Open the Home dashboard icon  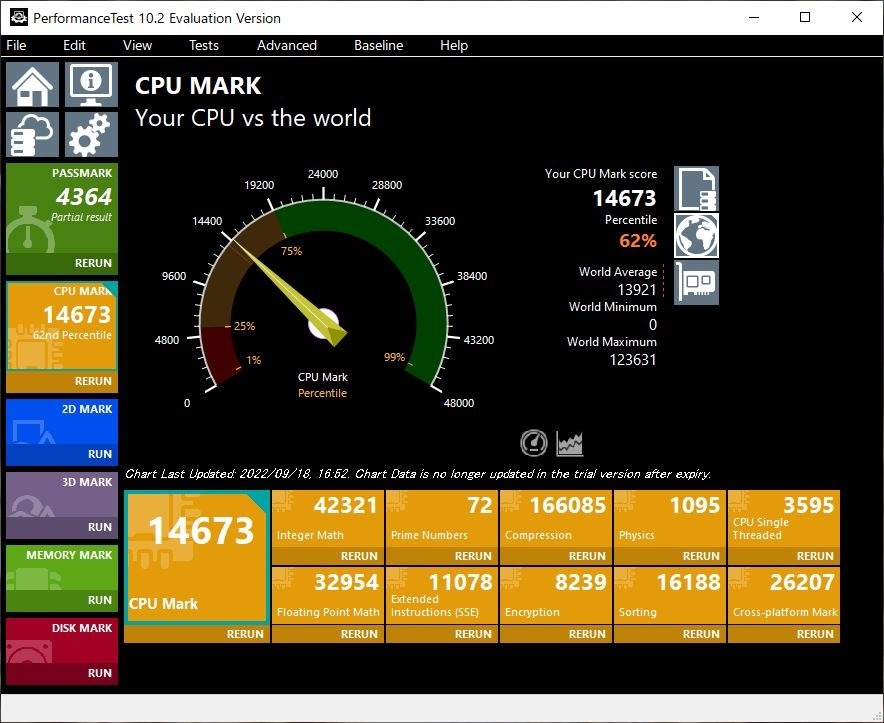33,85
